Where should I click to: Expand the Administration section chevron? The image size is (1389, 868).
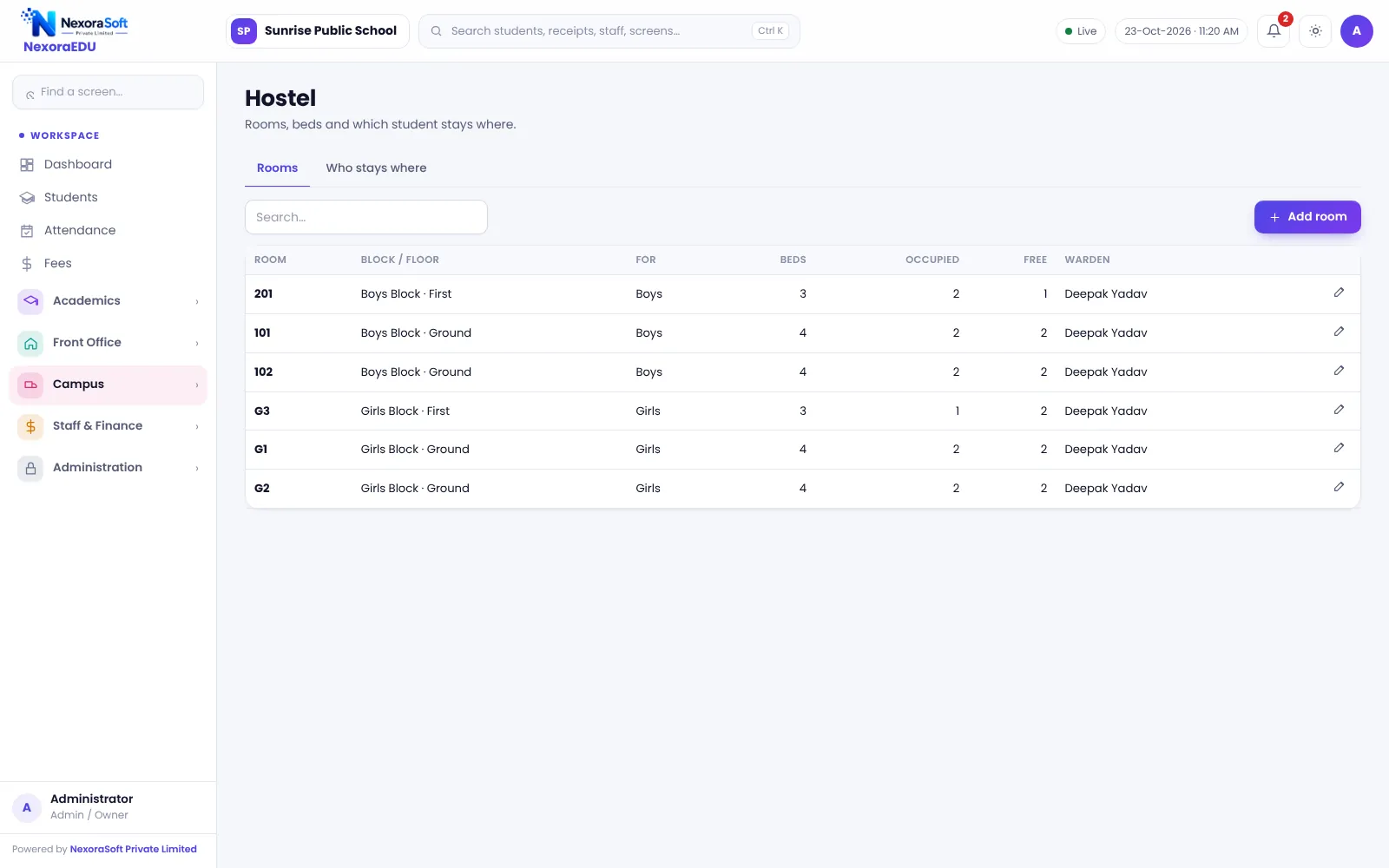pos(197,469)
